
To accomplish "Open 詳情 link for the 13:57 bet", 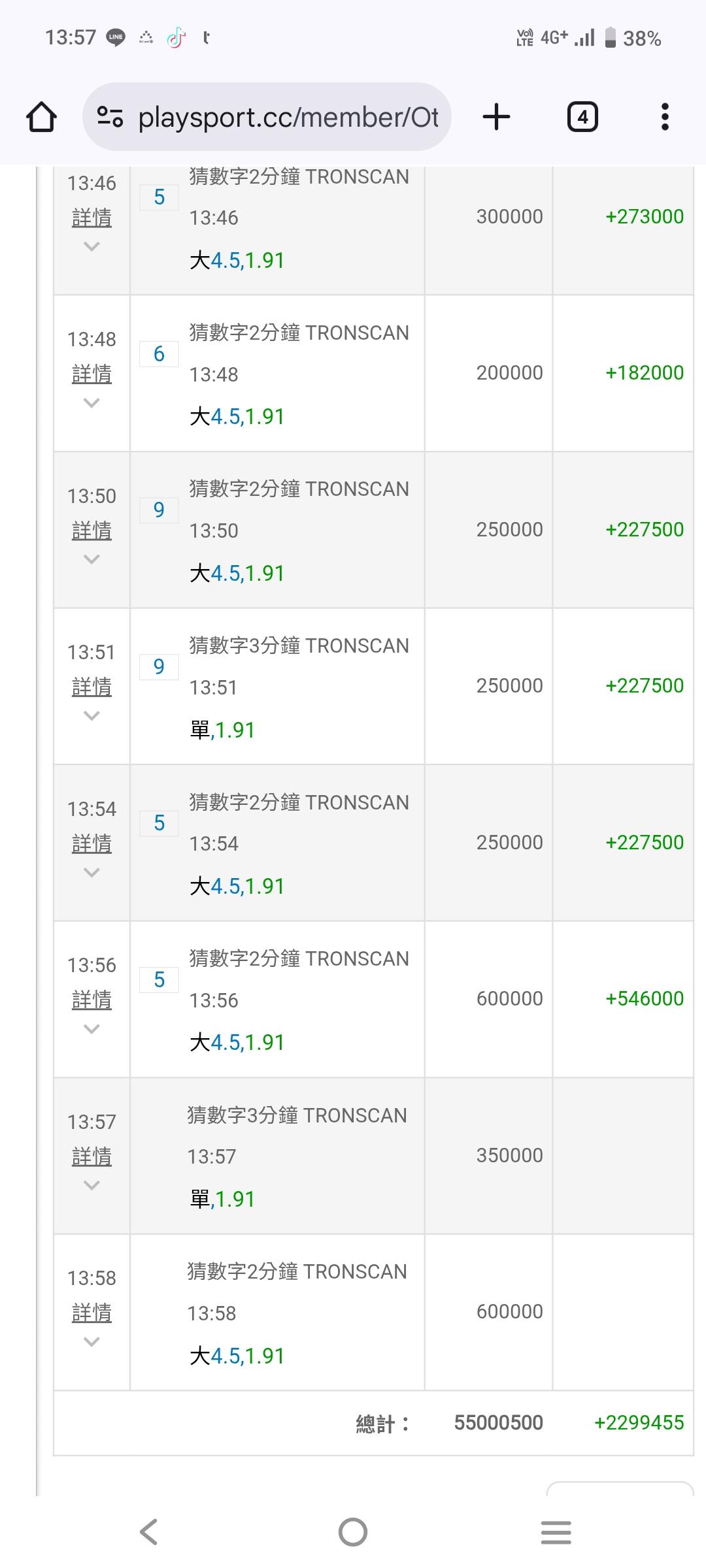I will [92, 1156].
